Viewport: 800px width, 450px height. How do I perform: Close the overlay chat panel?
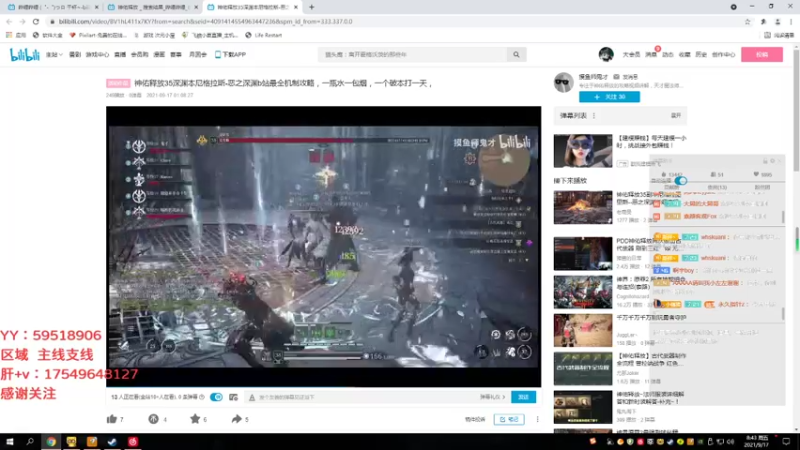780,161
